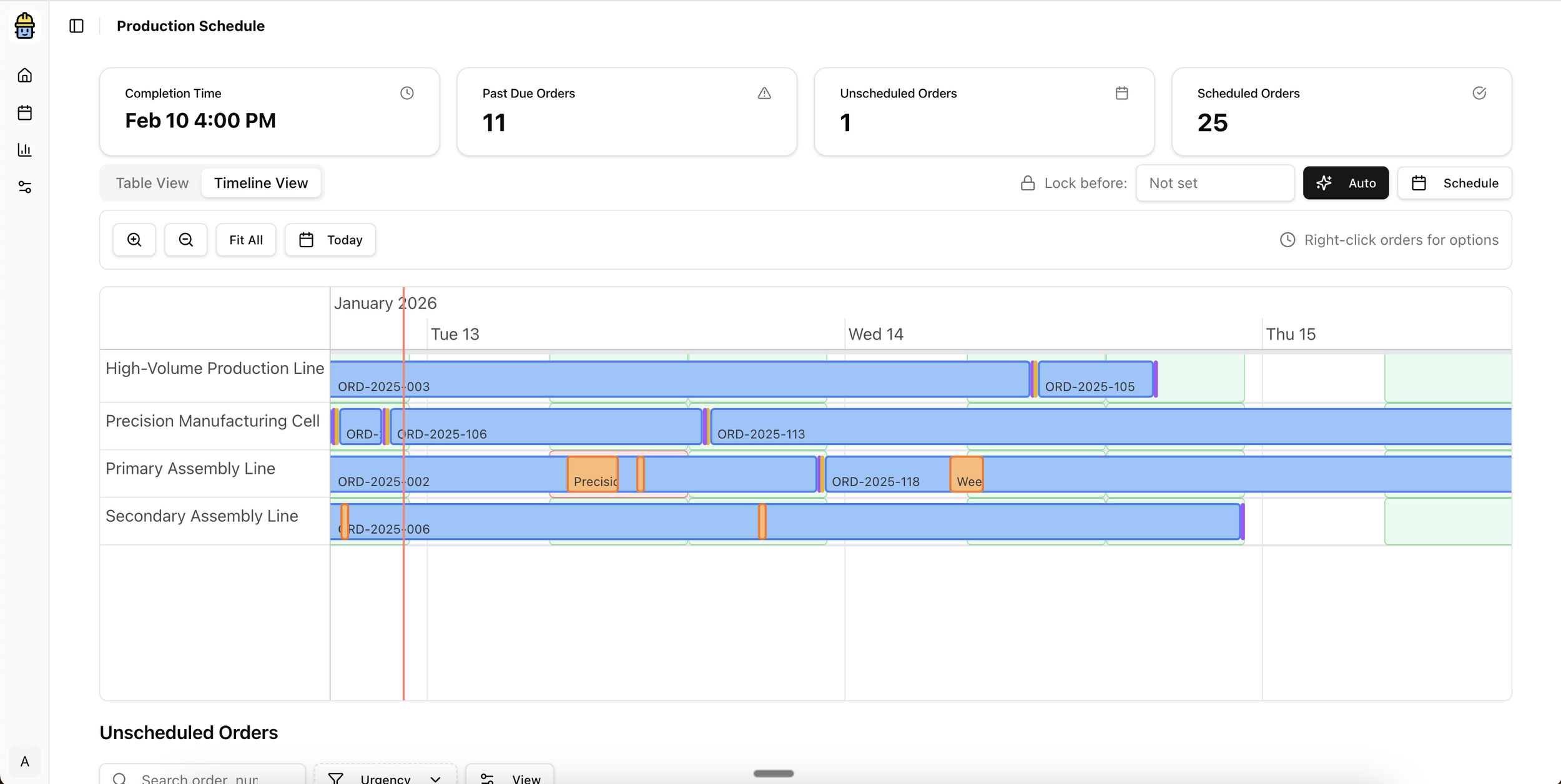Image resolution: width=1561 pixels, height=784 pixels.
Task: Toggle the Lock before padlock
Action: [1028, 182]
